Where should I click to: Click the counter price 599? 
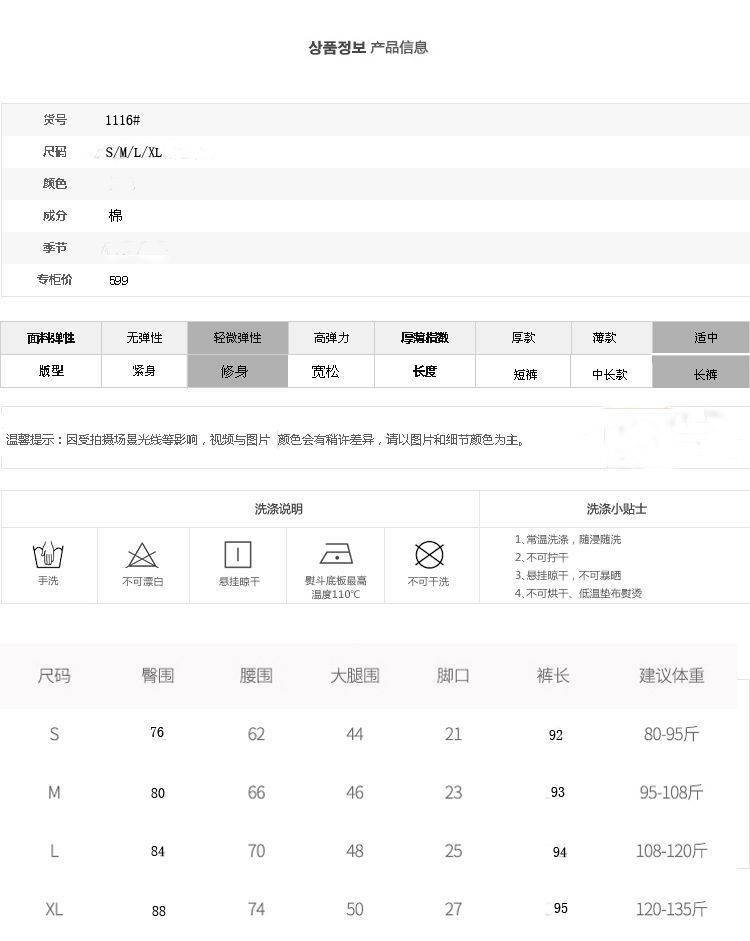tap(119, 280)
